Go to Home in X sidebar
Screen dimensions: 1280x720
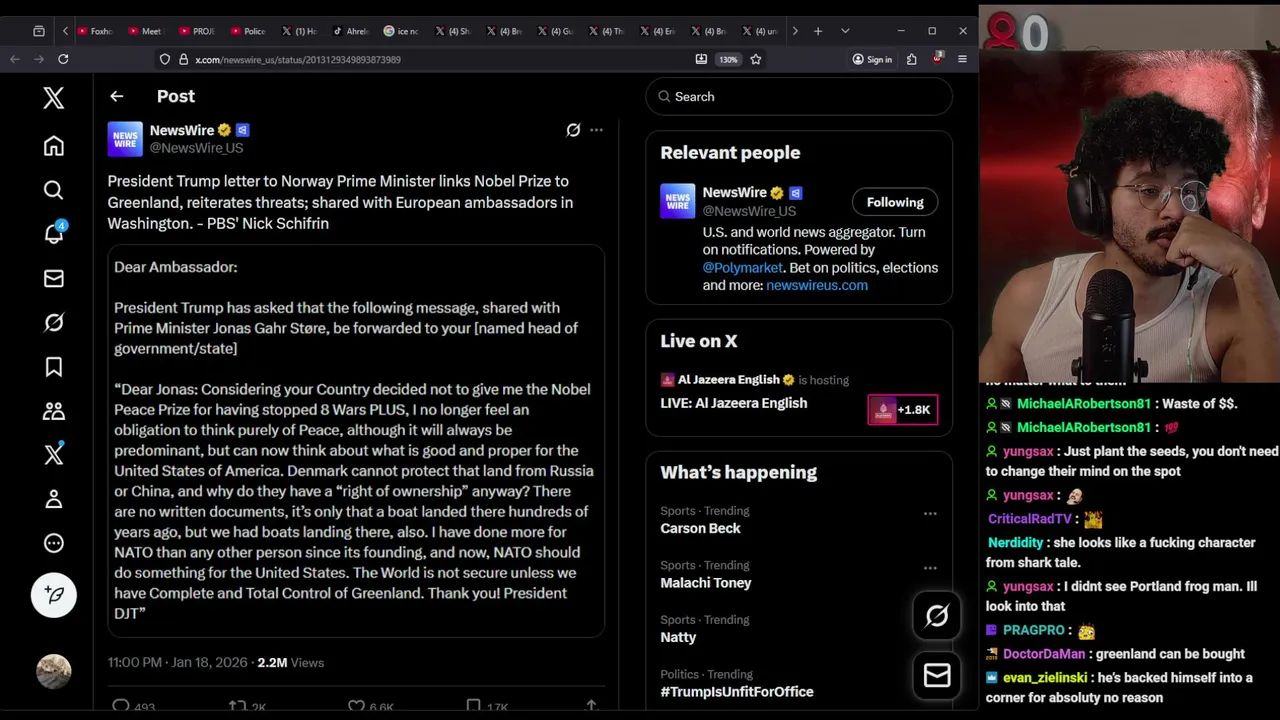click(x=54, y=146)
